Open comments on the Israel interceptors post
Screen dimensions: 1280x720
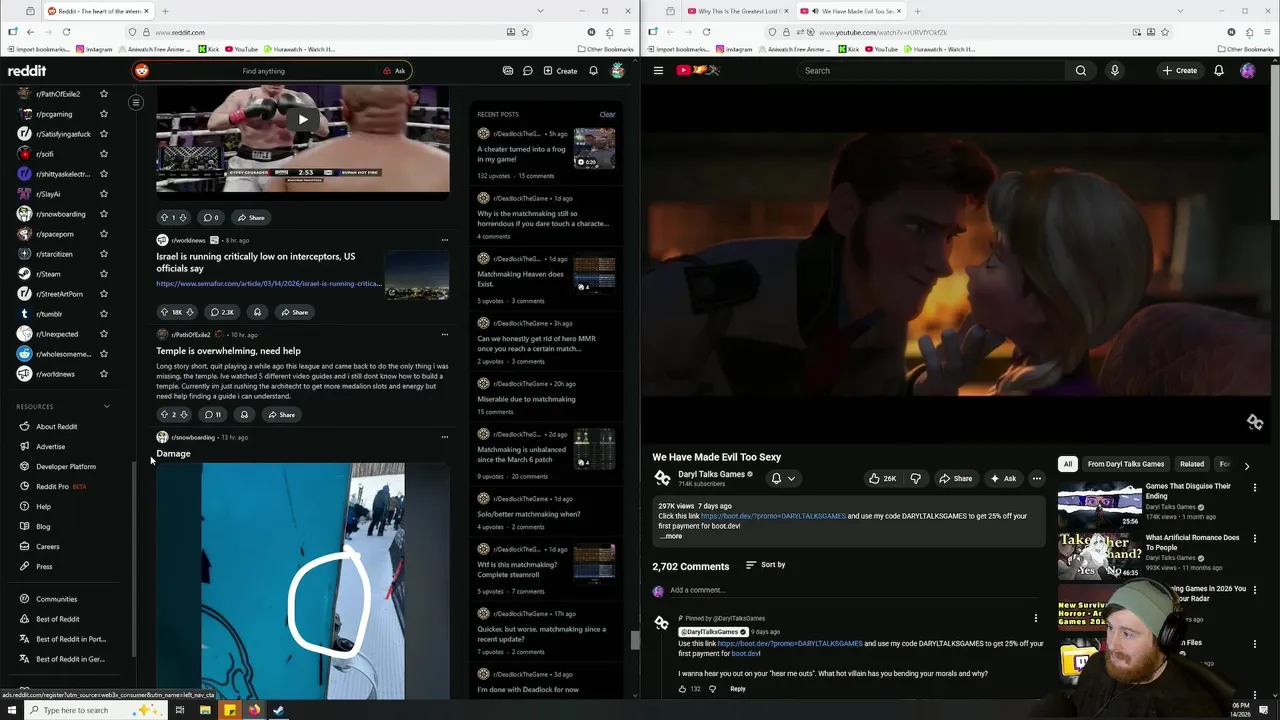(x=222, y=312)
